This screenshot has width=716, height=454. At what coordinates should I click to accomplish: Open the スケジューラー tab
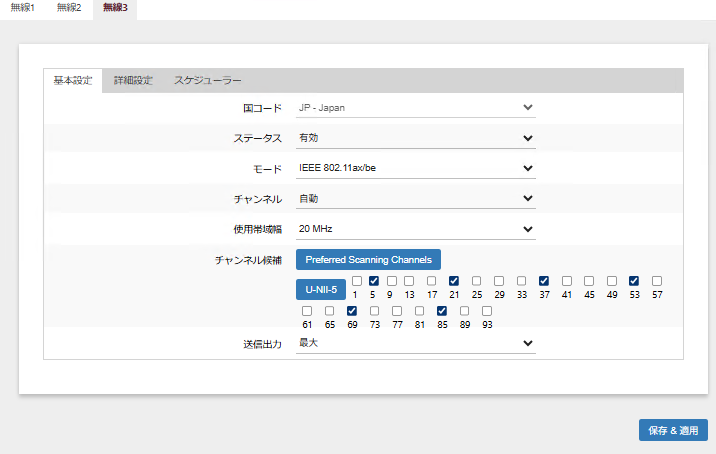click(207, 80)
